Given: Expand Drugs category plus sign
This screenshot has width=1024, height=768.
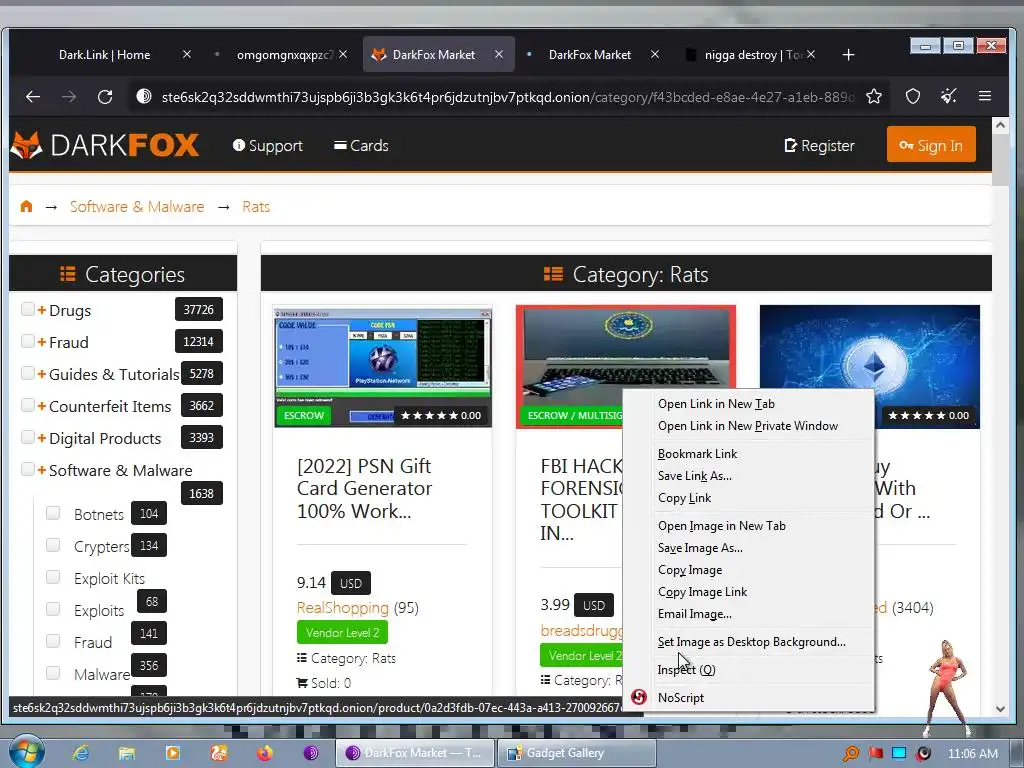Looking at the screenshot, I should pos(42,310).
